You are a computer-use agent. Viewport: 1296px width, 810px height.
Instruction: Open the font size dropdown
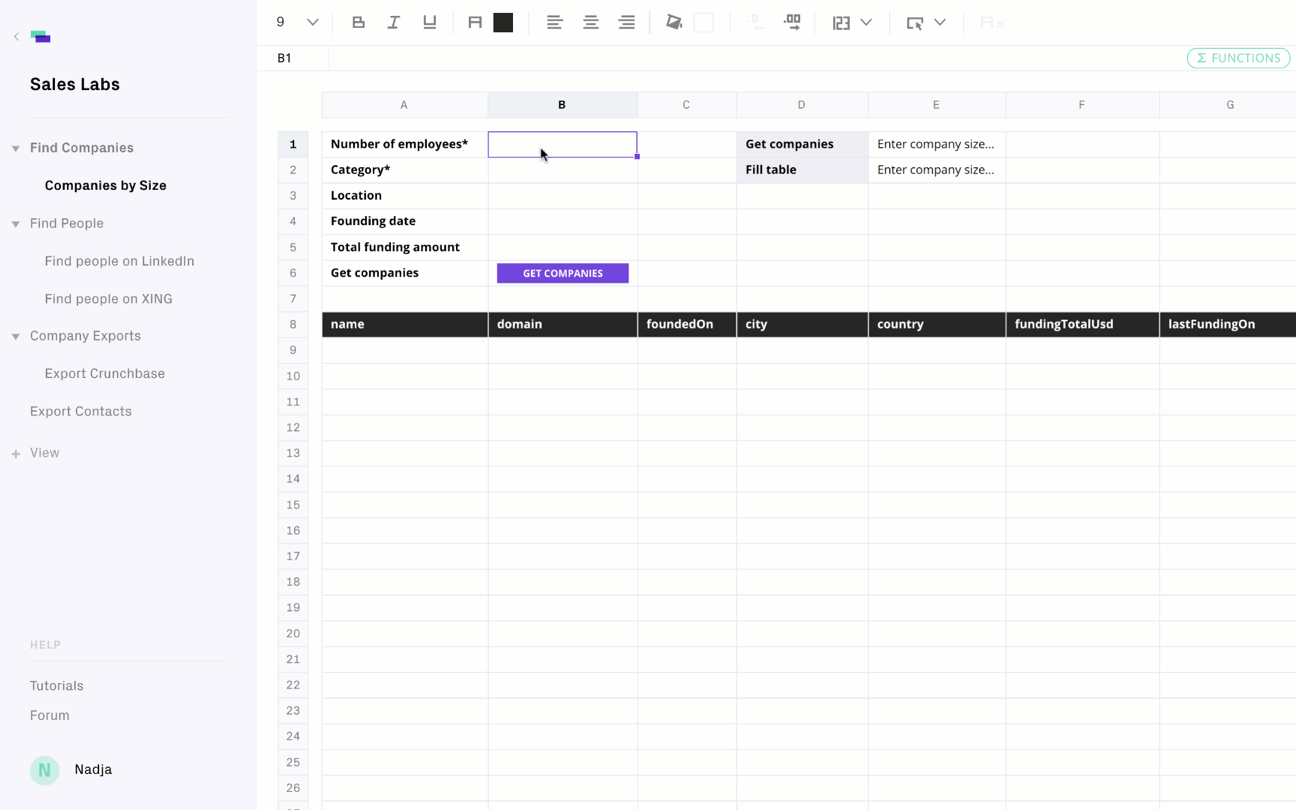click(x=312, y=22)
